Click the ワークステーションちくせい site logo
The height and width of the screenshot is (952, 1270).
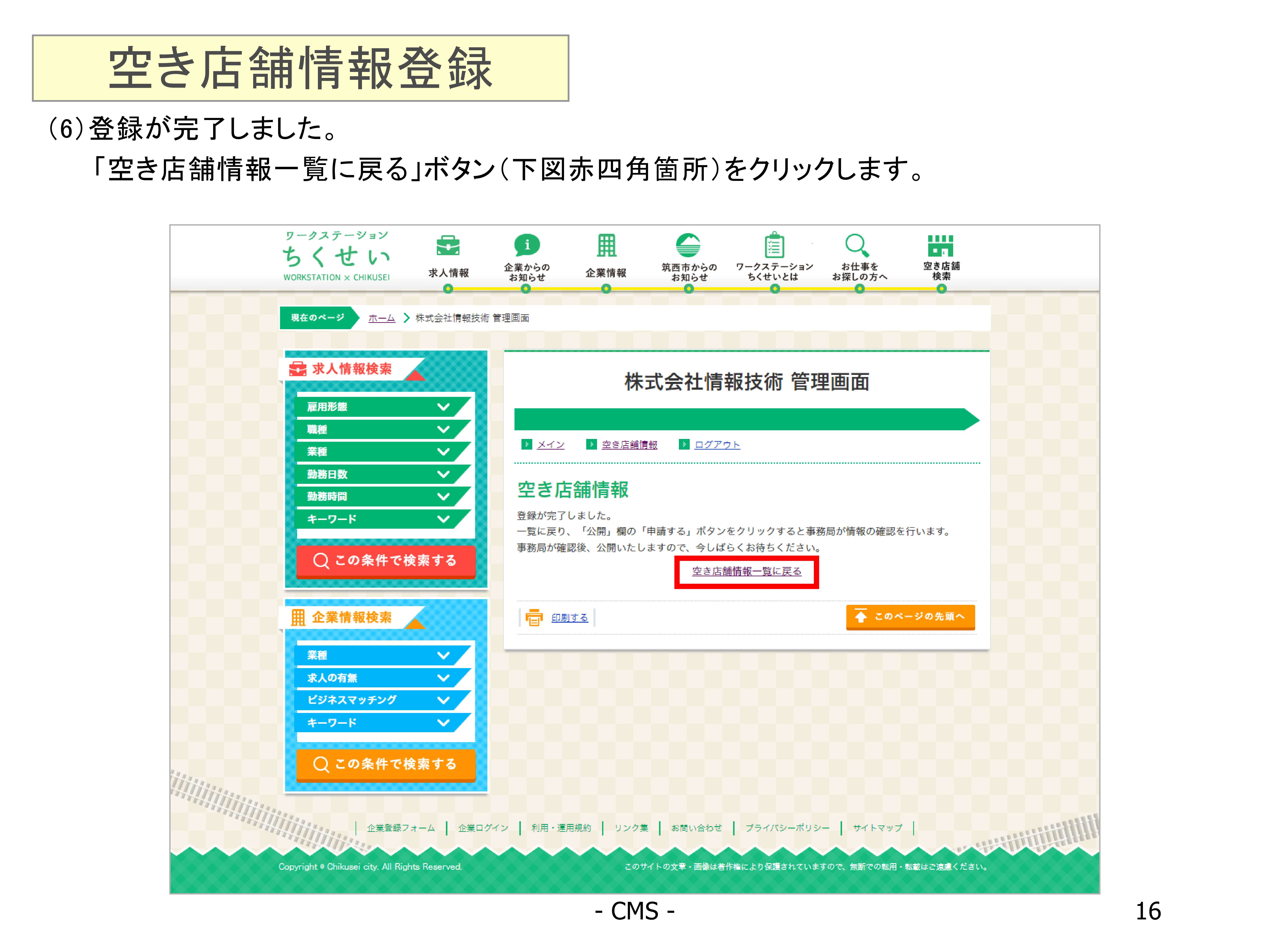point(337,256)
